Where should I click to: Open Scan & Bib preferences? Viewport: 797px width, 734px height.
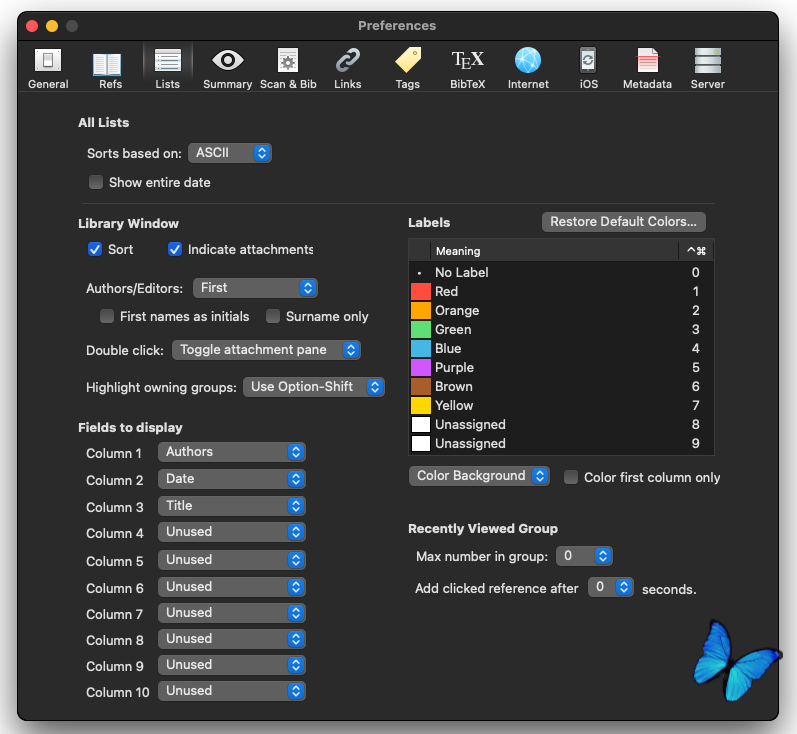(288, 68)
